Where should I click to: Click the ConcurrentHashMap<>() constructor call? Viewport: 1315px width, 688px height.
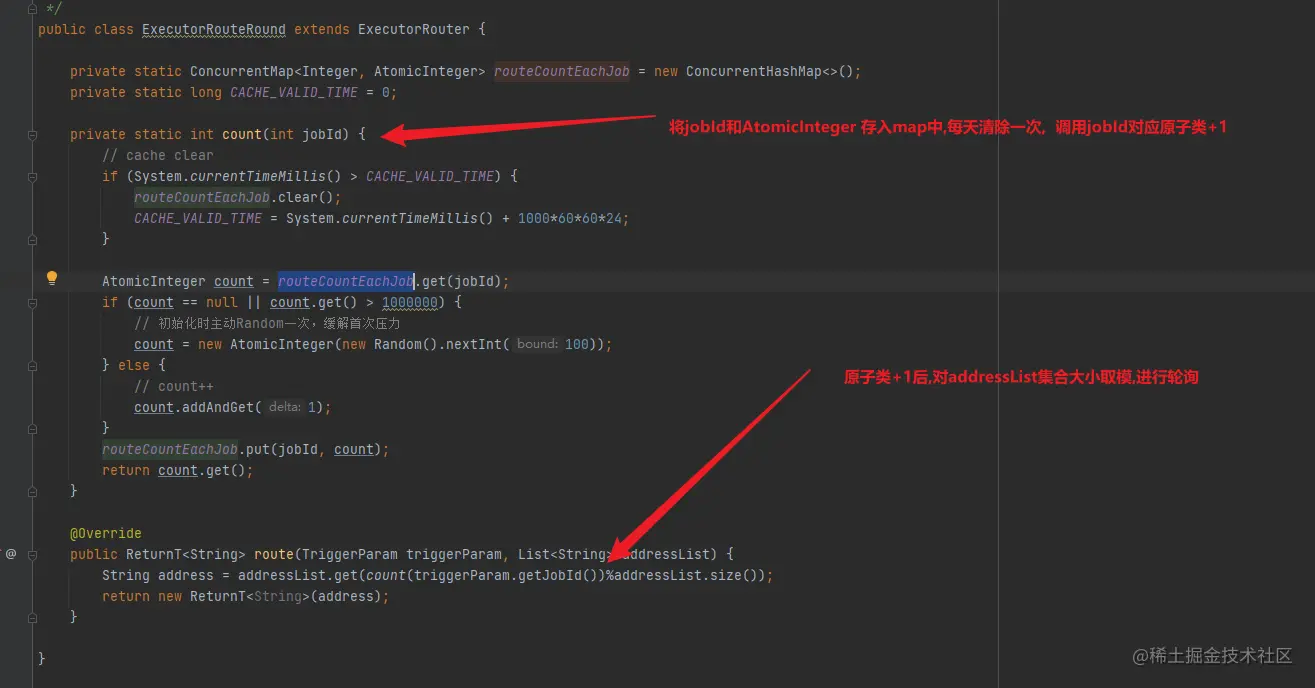click(770, 71)
